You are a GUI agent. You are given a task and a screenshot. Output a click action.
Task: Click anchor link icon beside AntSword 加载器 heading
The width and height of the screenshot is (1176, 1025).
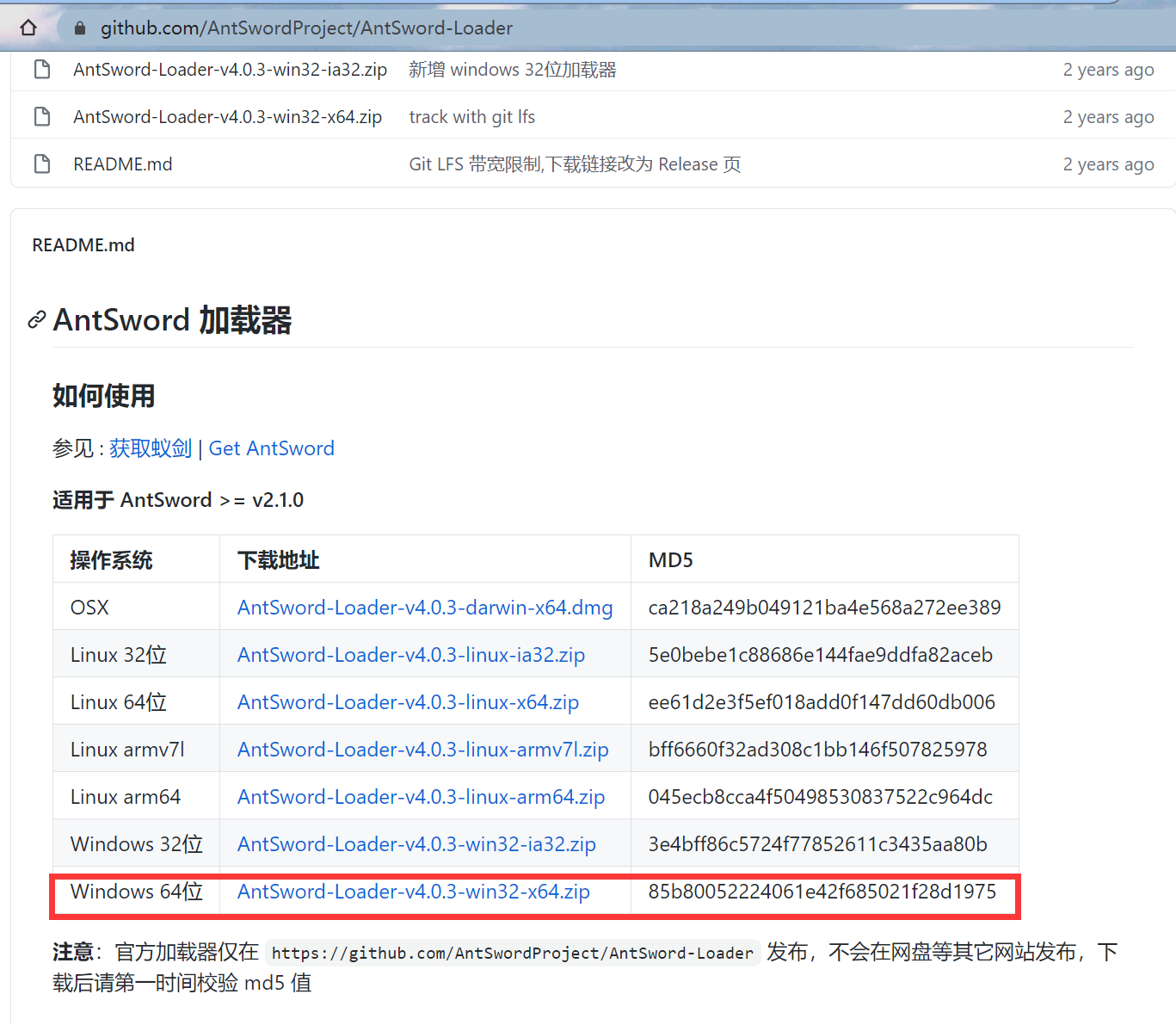pyautogui.click(x=36, y=320)
